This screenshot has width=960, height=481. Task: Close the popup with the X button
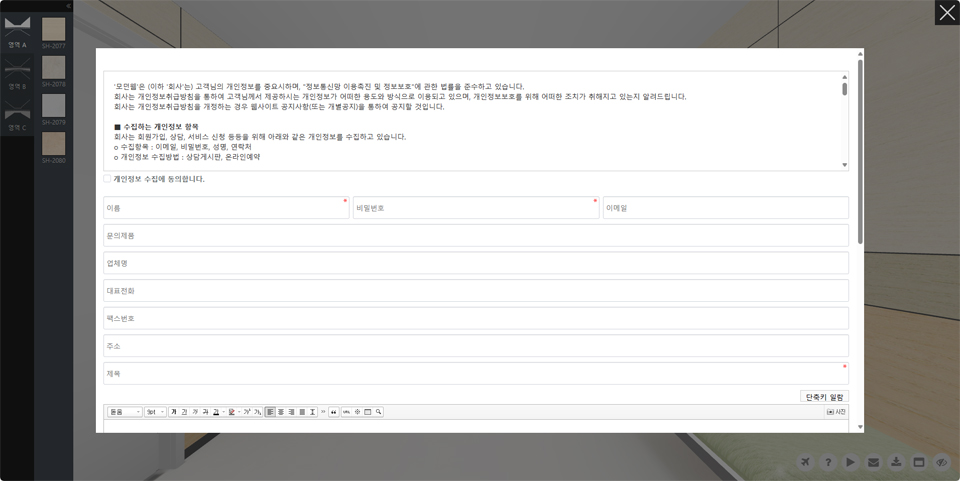[946, 12]
